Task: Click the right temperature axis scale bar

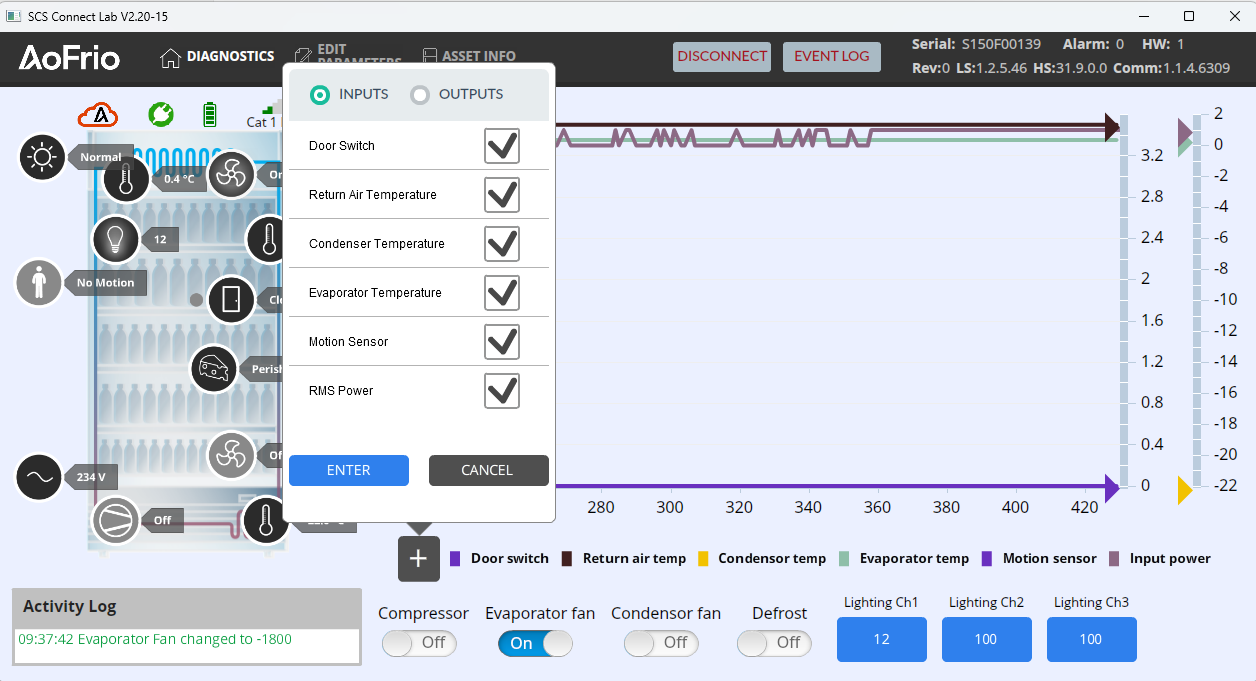Action: tap(1199, 302)
